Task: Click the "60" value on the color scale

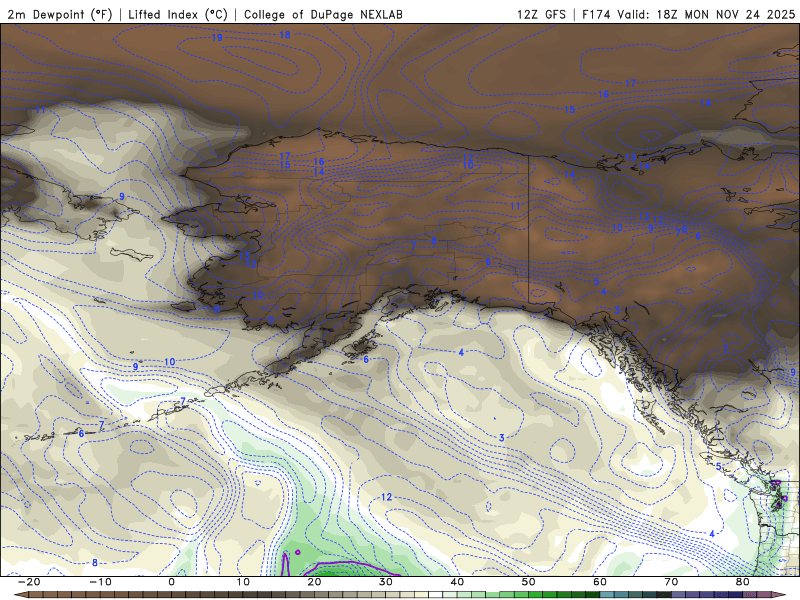Action: tap(600, 582)
